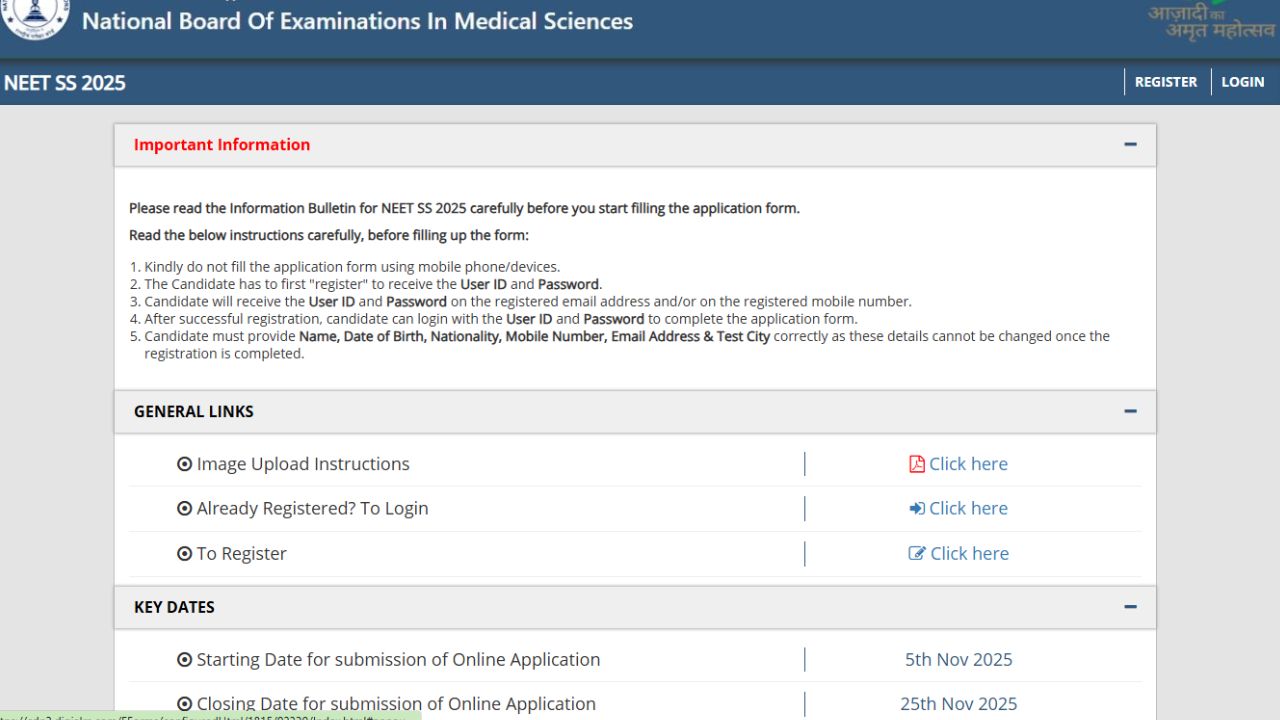
Task: Click the Important Information heading text
Action: (222, 145)
